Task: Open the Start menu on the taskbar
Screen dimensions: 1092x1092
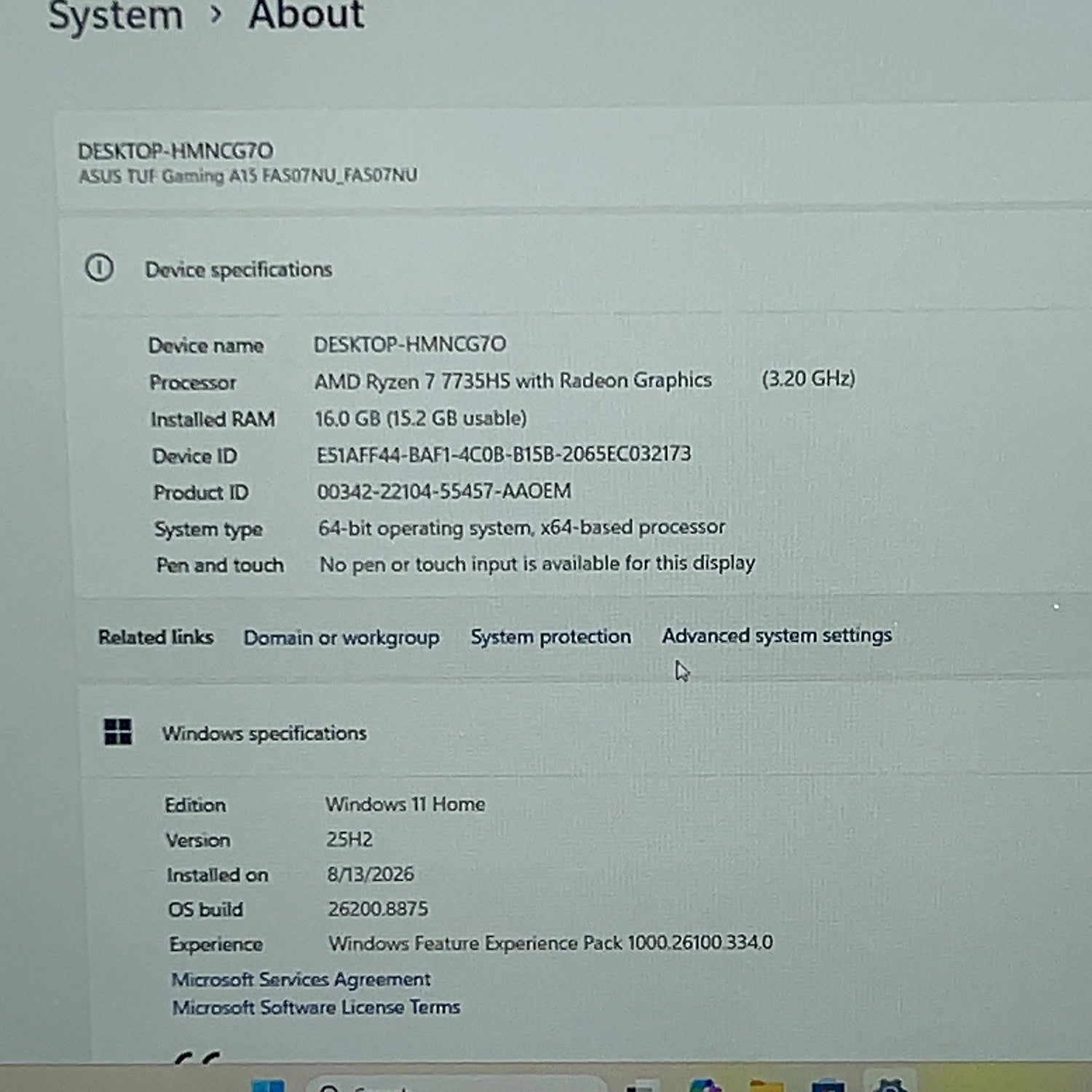Action: [269, 1085]
